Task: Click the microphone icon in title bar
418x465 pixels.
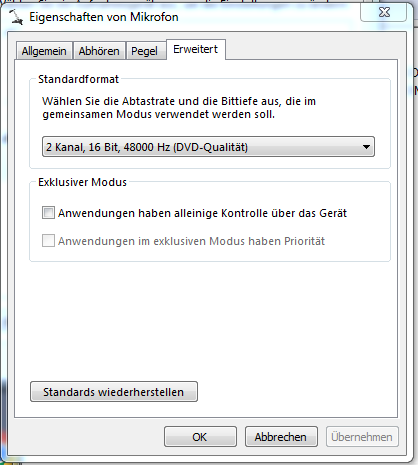Action: coord(16,17)
